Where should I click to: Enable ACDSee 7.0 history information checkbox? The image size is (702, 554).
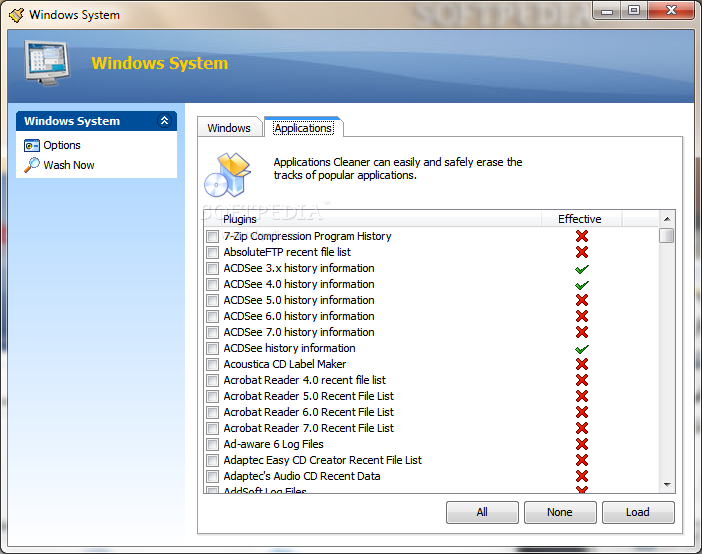tap(212, 332)
